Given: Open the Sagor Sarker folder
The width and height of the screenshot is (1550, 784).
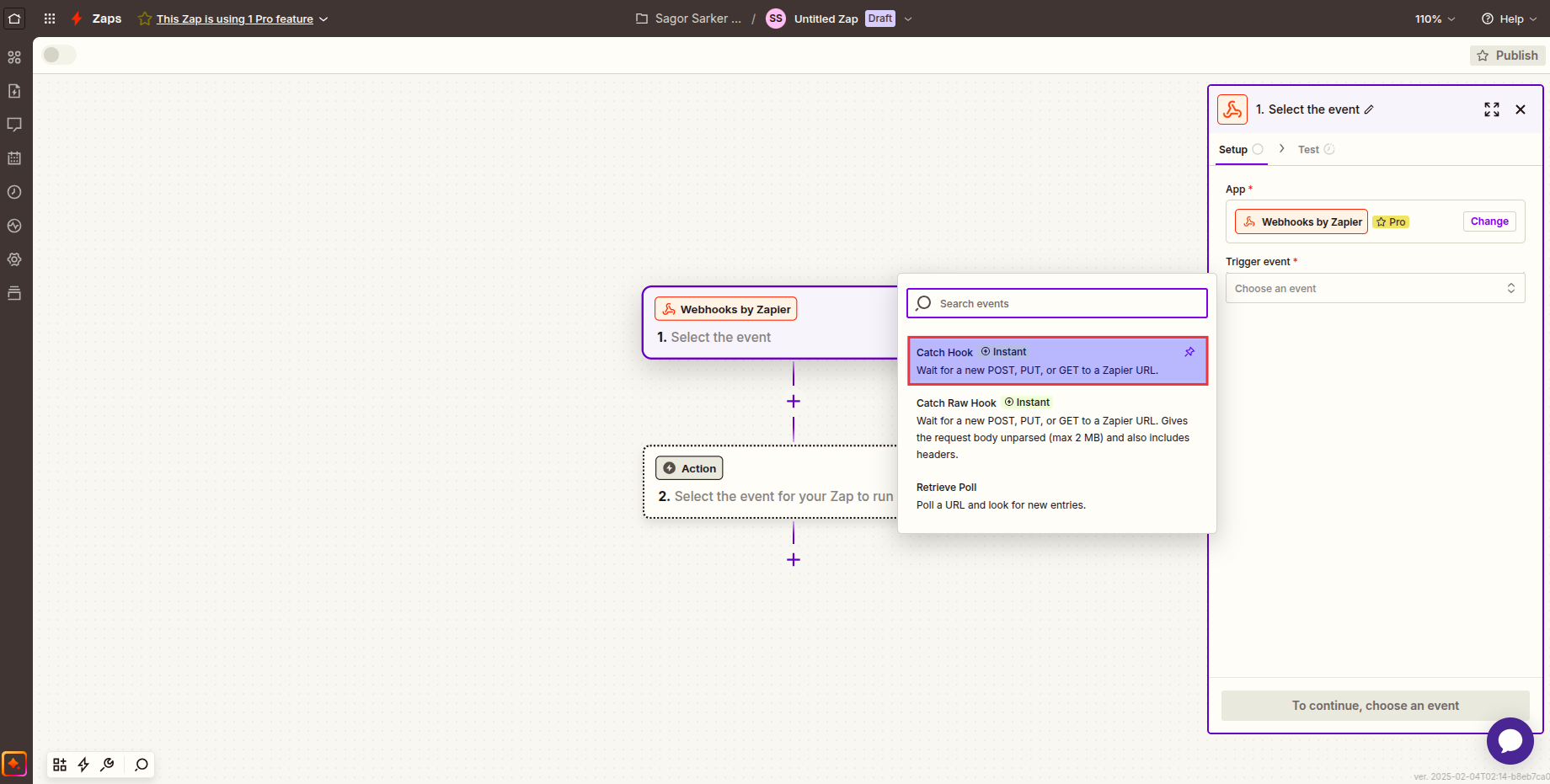Looking at the screenshot, I should click(689, 19).
